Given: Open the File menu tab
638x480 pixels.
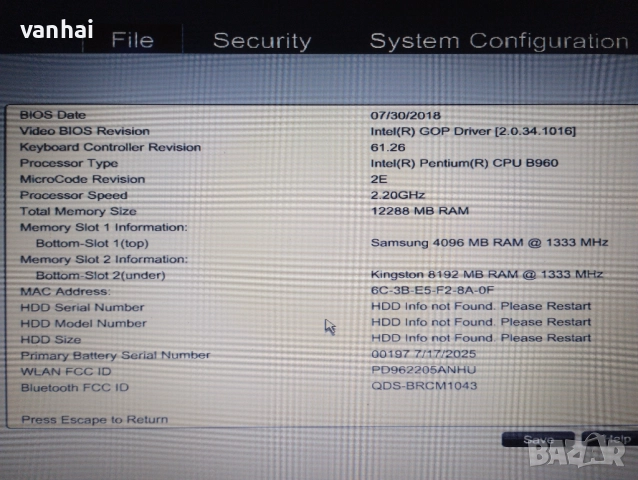Looking at the screenshot, I should [x=132, y=40].
